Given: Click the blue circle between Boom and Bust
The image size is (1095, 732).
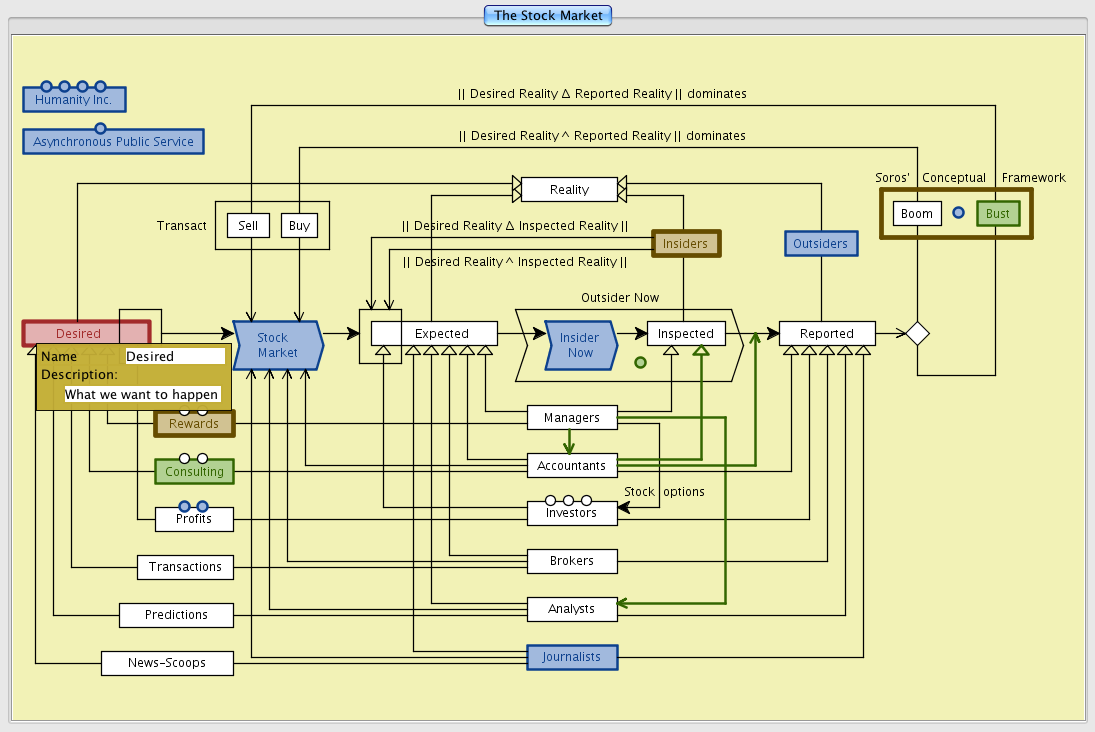Looking at the screenshot, I should pyautogui.click(x=958, y=213).
